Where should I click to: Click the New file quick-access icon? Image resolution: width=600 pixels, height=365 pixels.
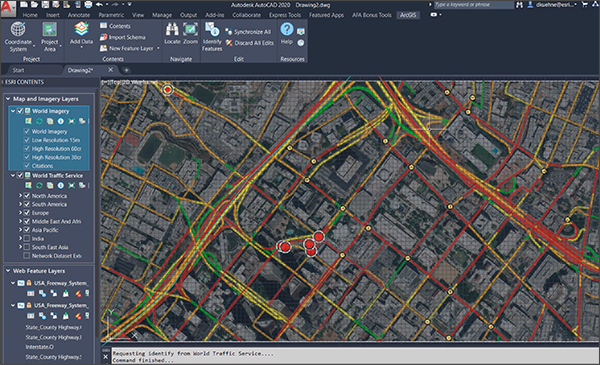tap(24, 5)
